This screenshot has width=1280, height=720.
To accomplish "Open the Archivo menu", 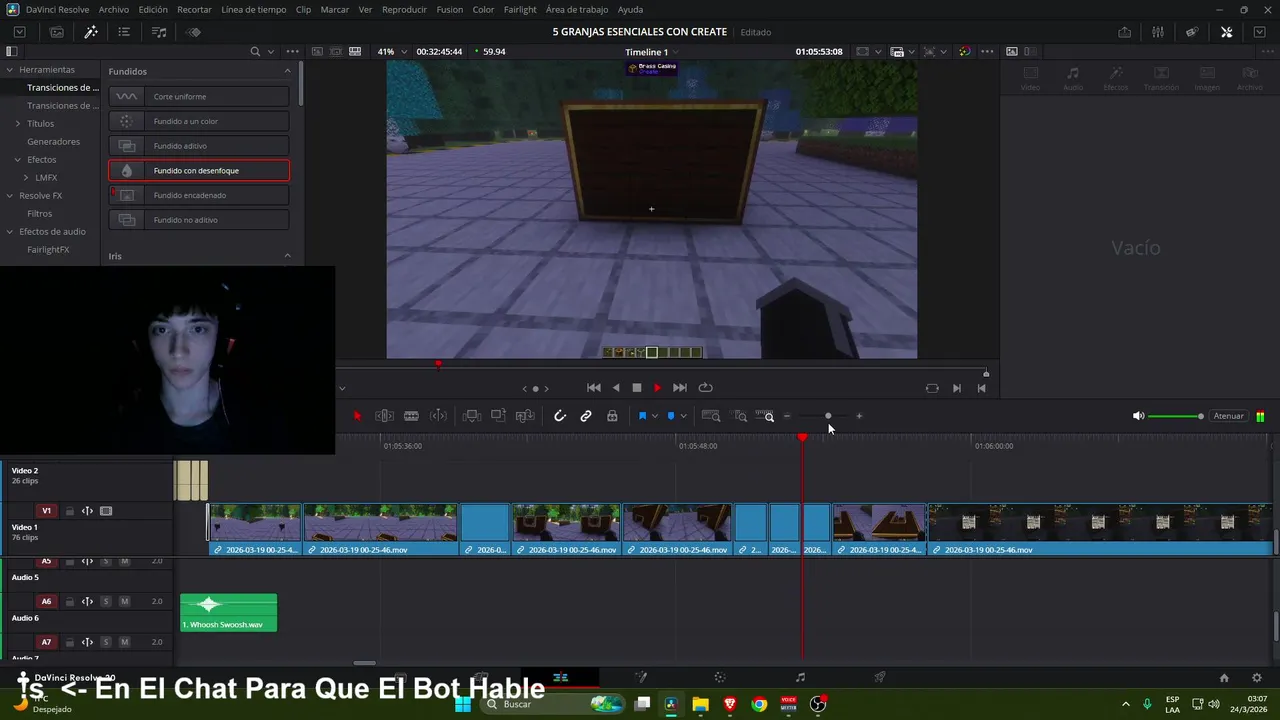I will [114, 9].
